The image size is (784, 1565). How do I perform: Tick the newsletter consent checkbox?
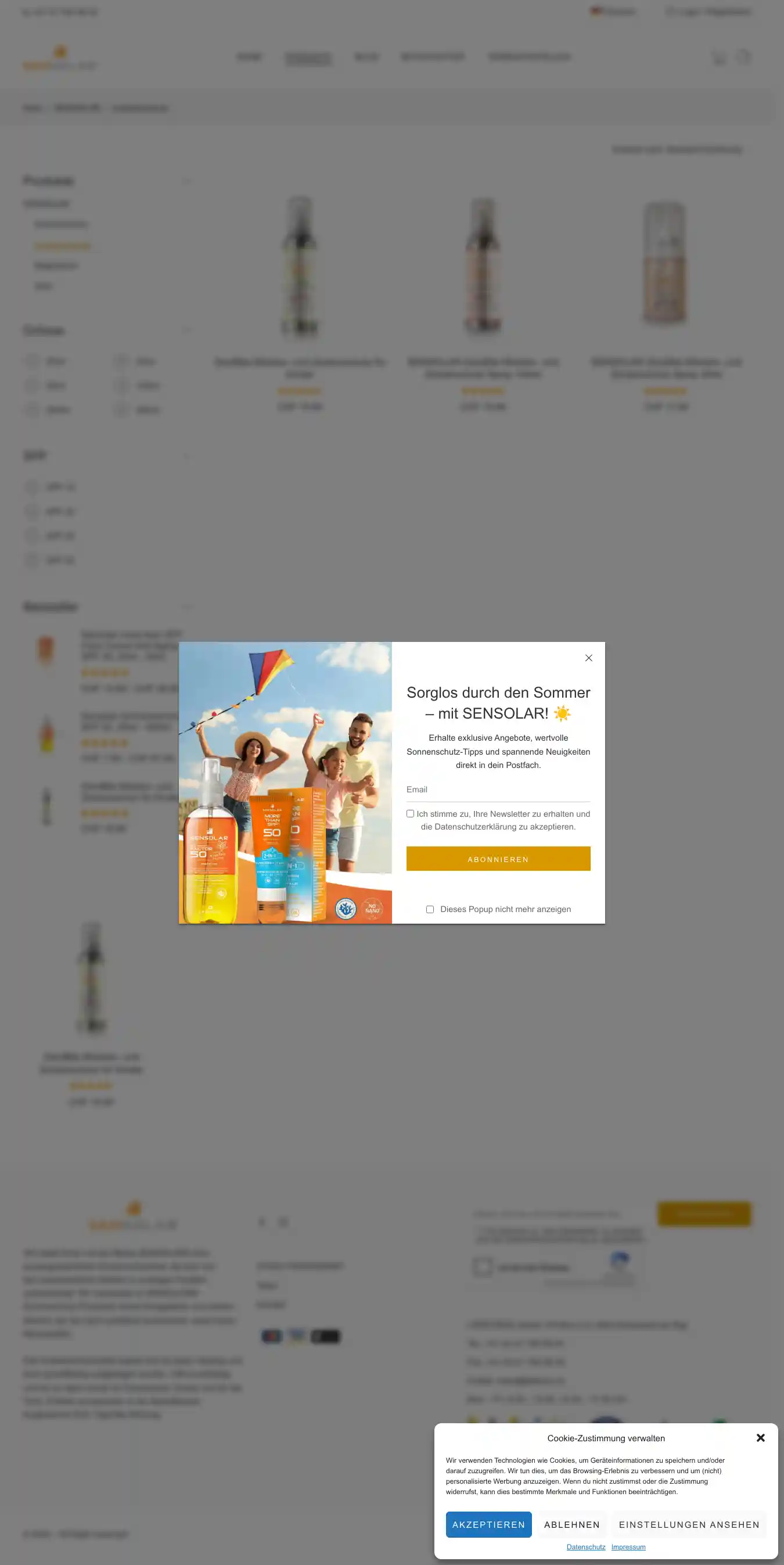click(411, 813)
